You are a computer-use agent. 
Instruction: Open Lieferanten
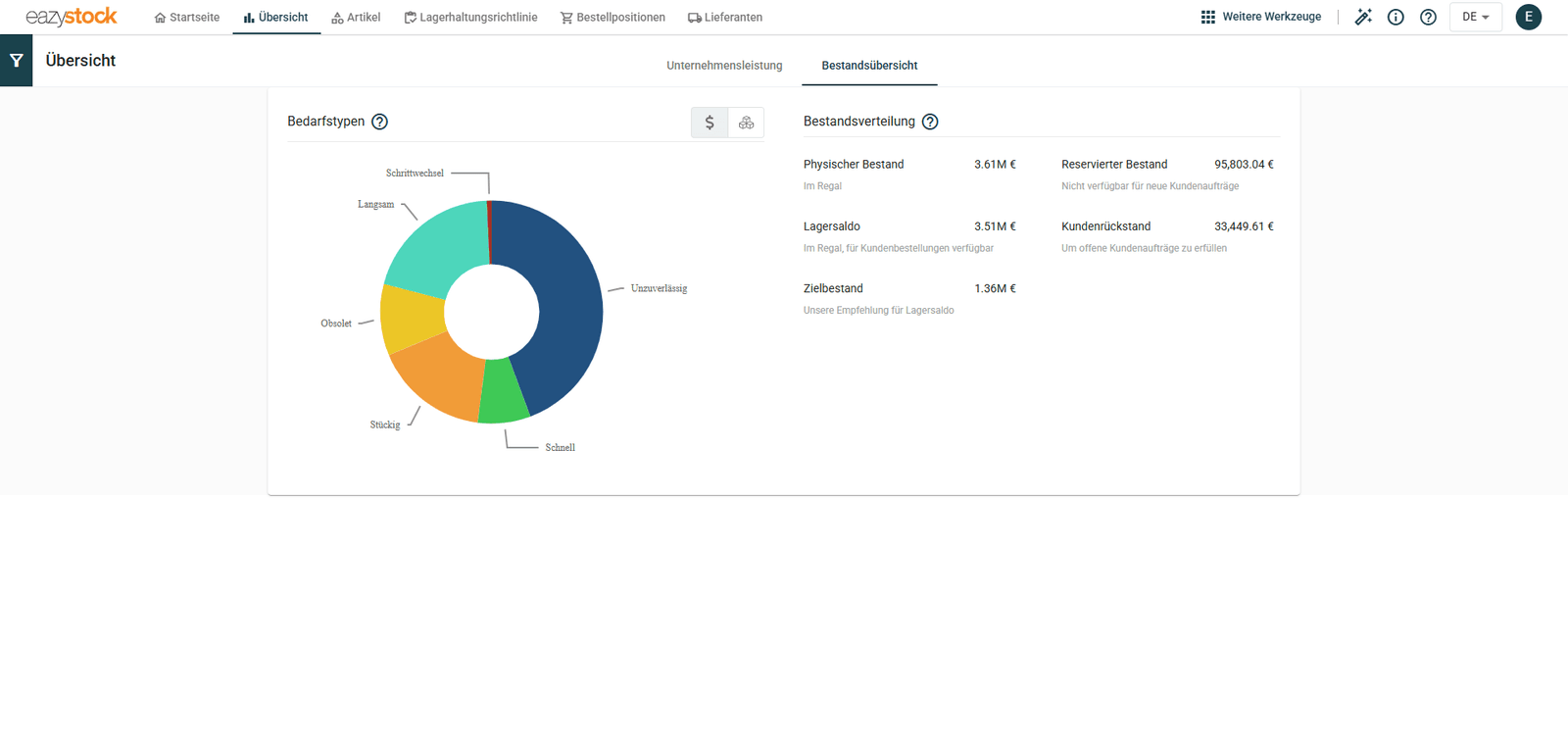coord(725,18)
